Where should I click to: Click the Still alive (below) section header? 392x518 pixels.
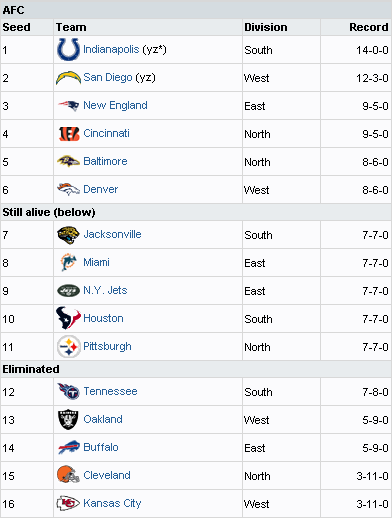(x=49, y=212)
